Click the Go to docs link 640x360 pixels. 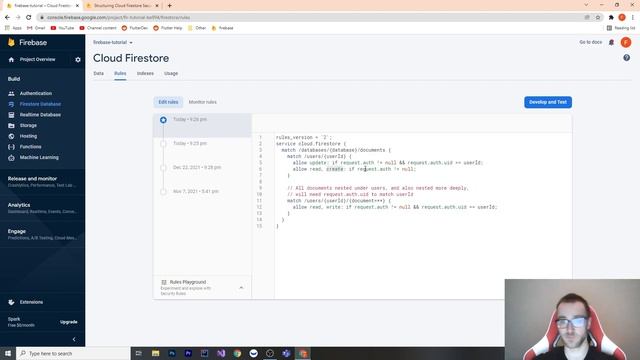click(590, 42)
